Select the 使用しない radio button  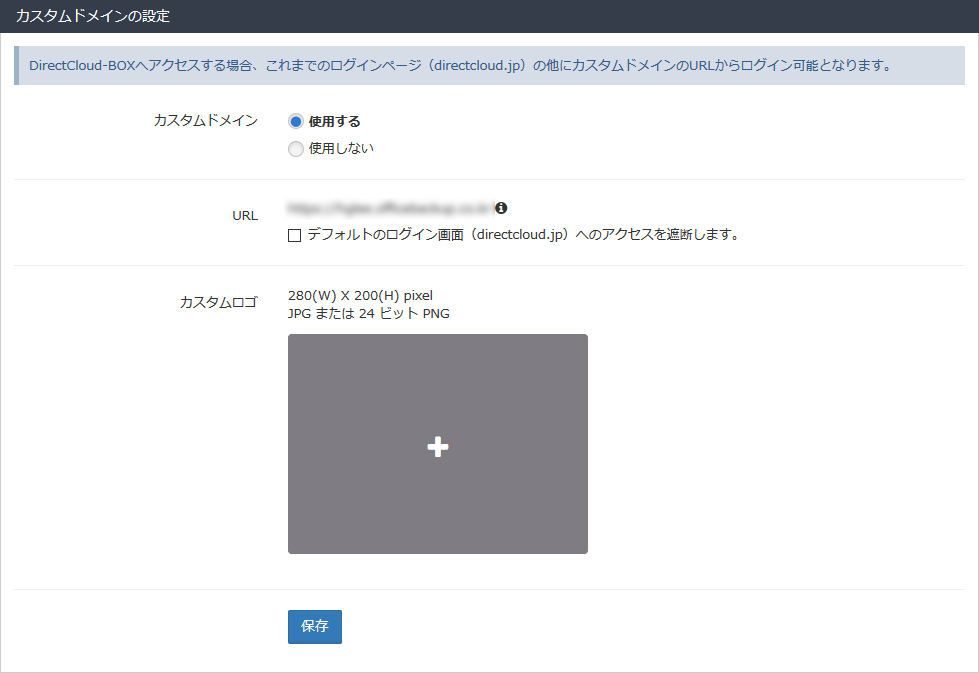(x=295, y=149)
